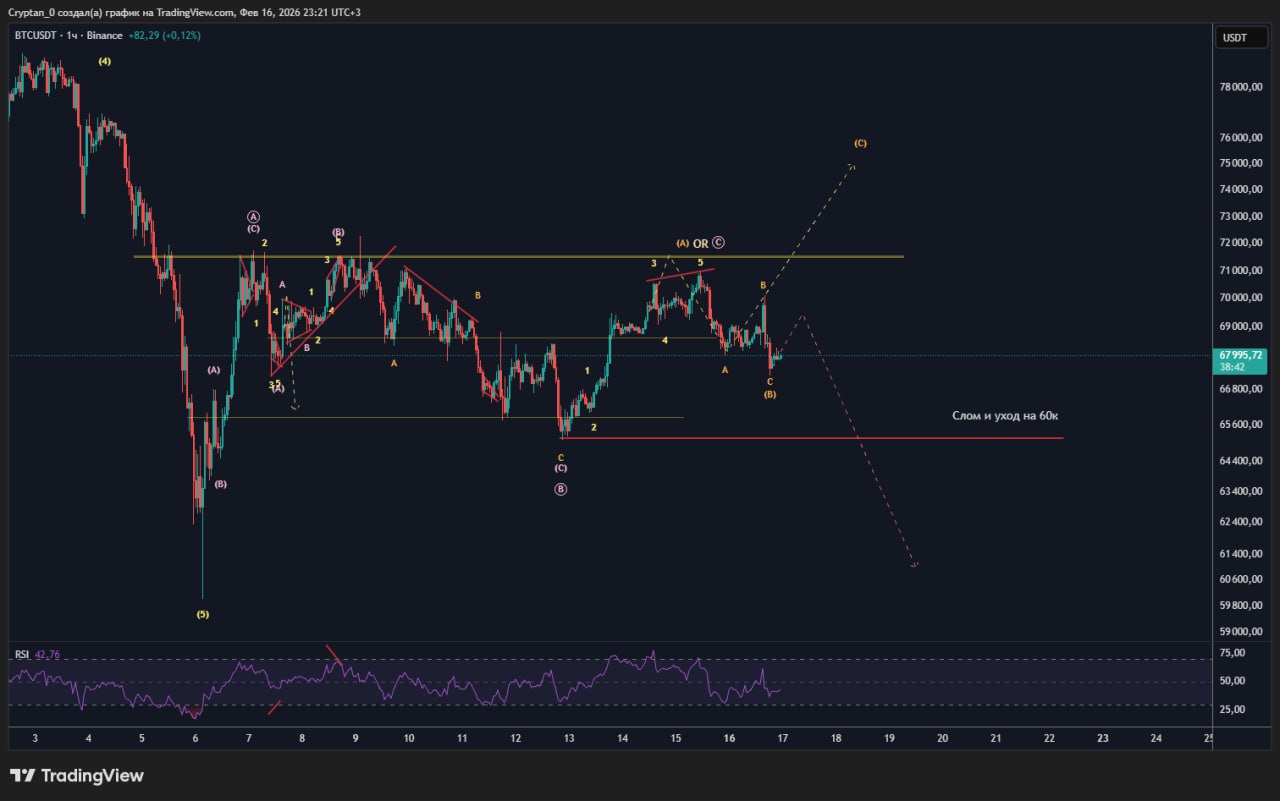Select the yellow (5) wave label at the low

pos(203,614)
